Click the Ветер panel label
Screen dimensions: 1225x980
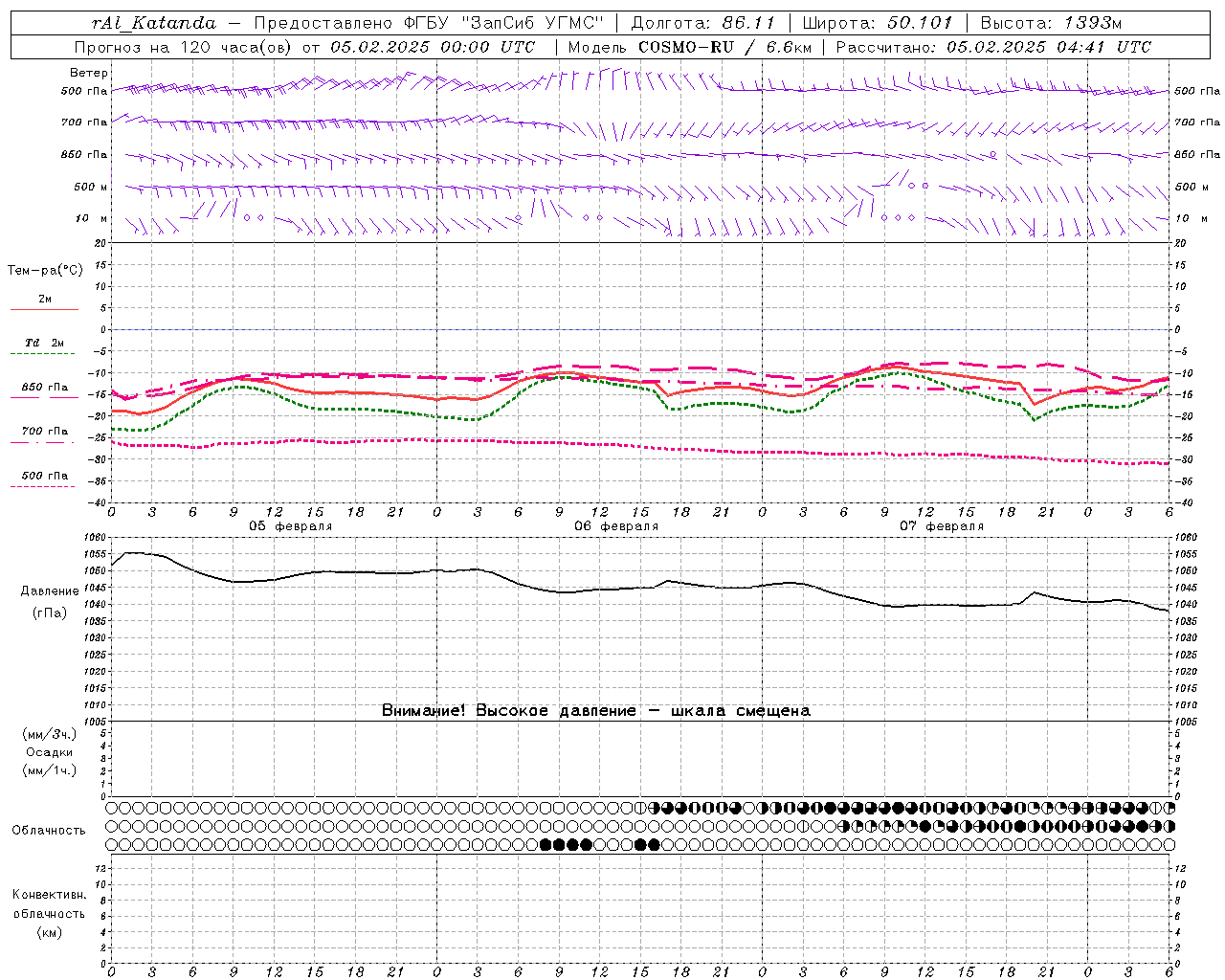pos(89,73)
